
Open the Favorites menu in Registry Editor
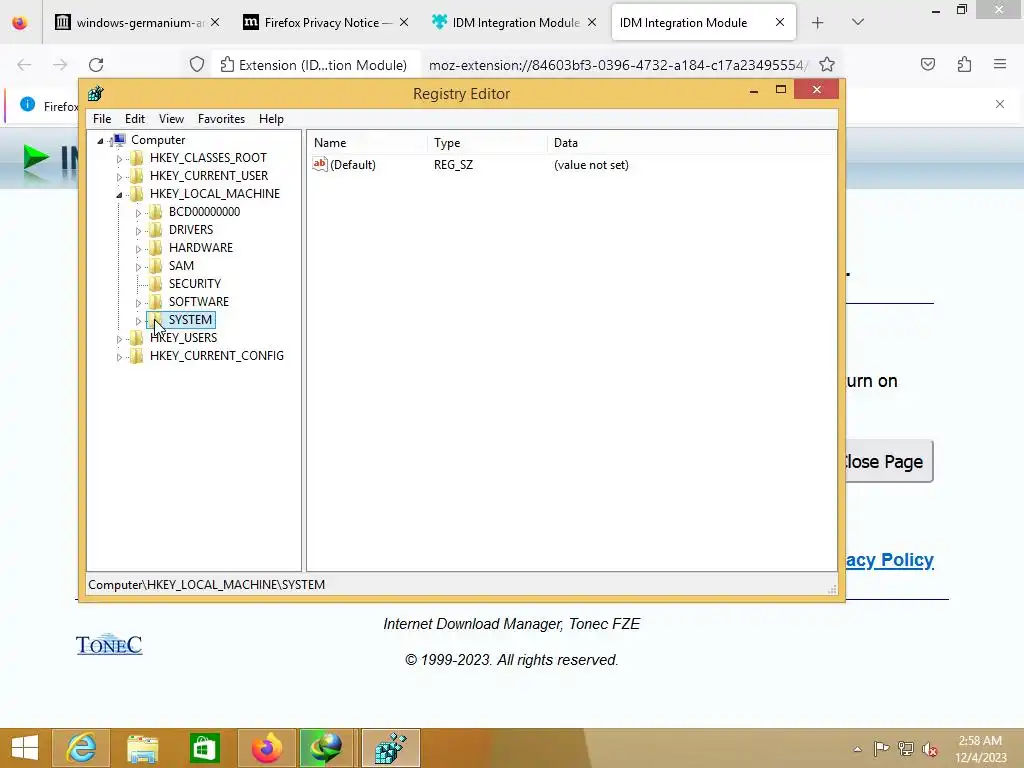tap(221, 119)
